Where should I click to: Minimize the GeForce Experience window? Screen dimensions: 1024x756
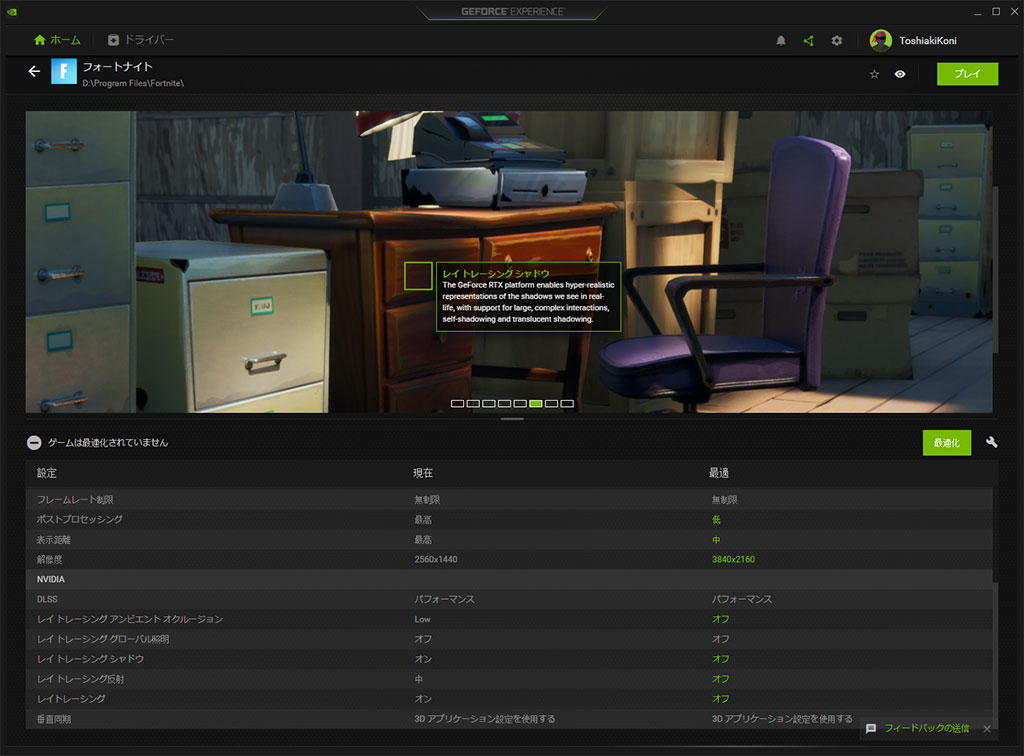coord(977,12)
